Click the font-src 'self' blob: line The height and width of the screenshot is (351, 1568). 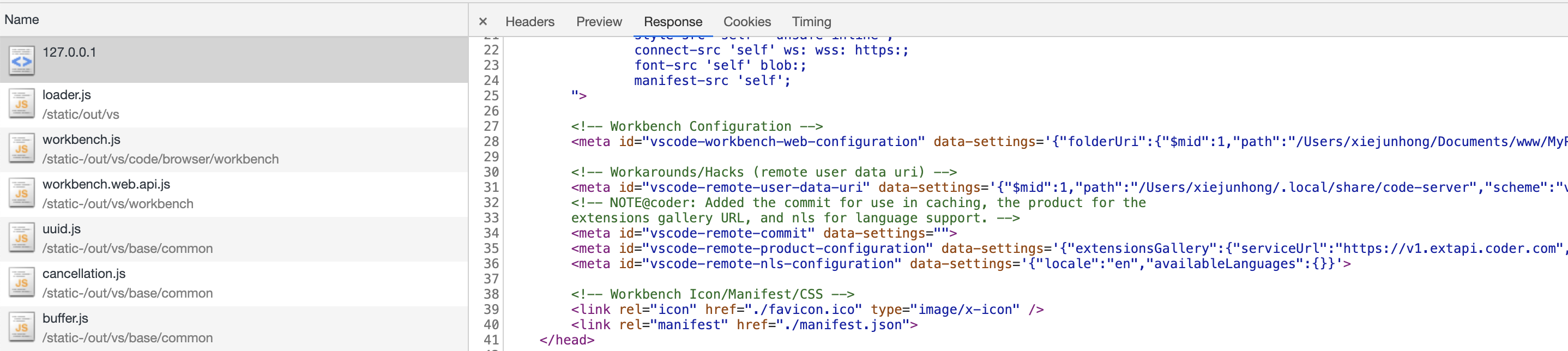click(720, 65)
